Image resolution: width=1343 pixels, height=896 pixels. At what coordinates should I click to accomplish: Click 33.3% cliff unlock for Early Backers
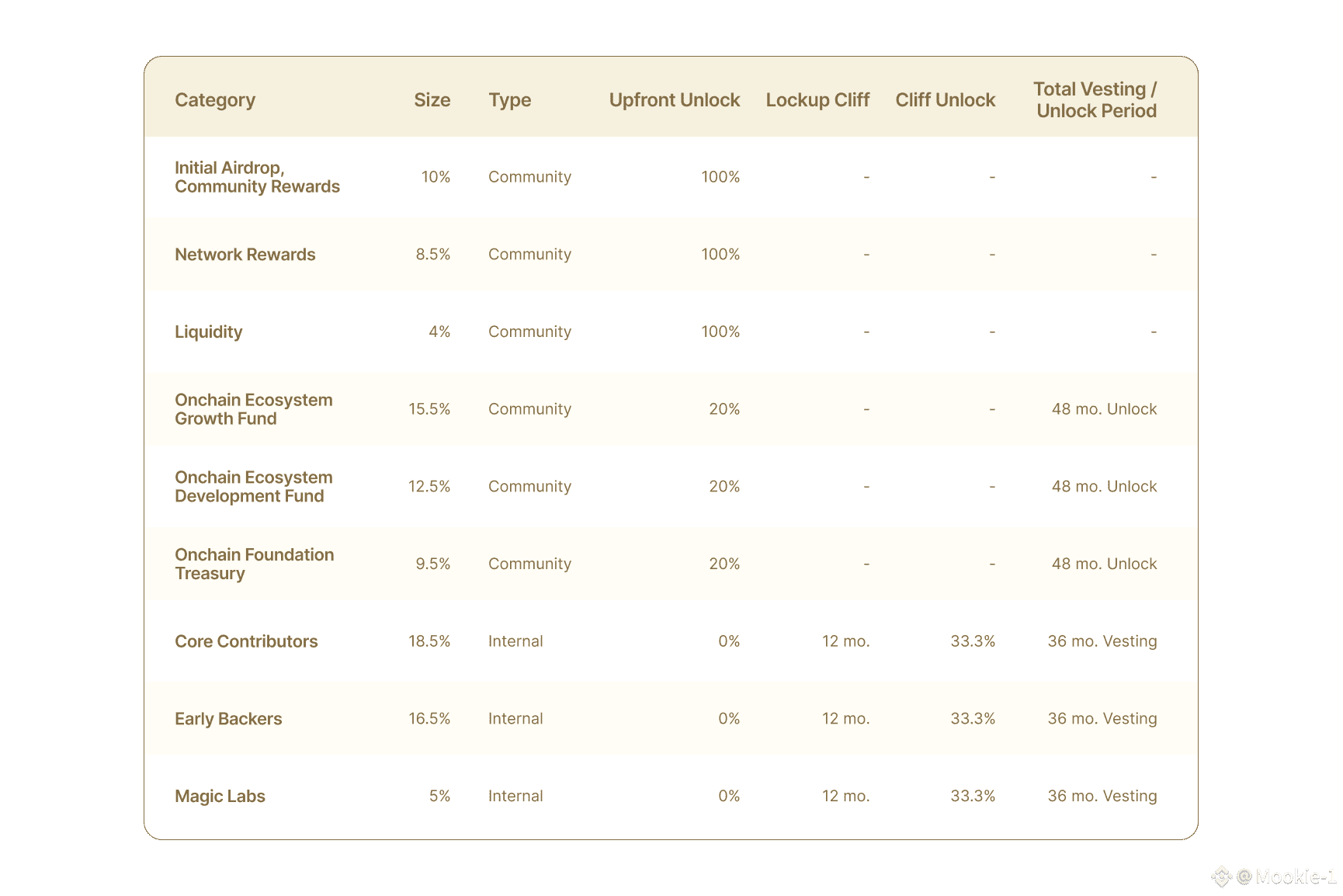973,719
